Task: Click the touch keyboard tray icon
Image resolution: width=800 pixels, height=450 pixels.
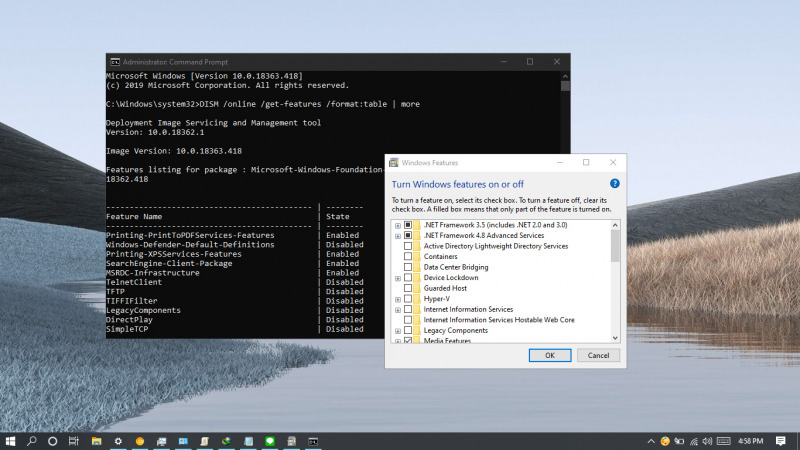Action: [x=723, y=441]
